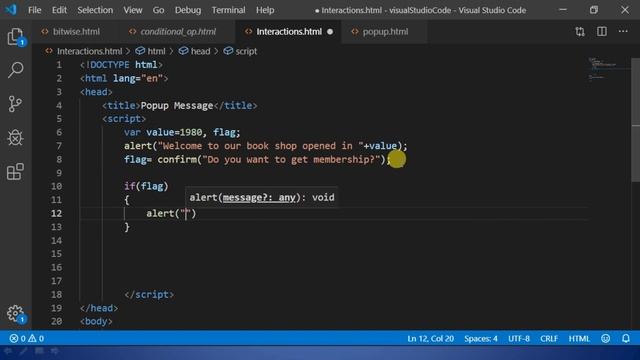Open the View menu
The image size is (640, 360).
pos(133,10)
